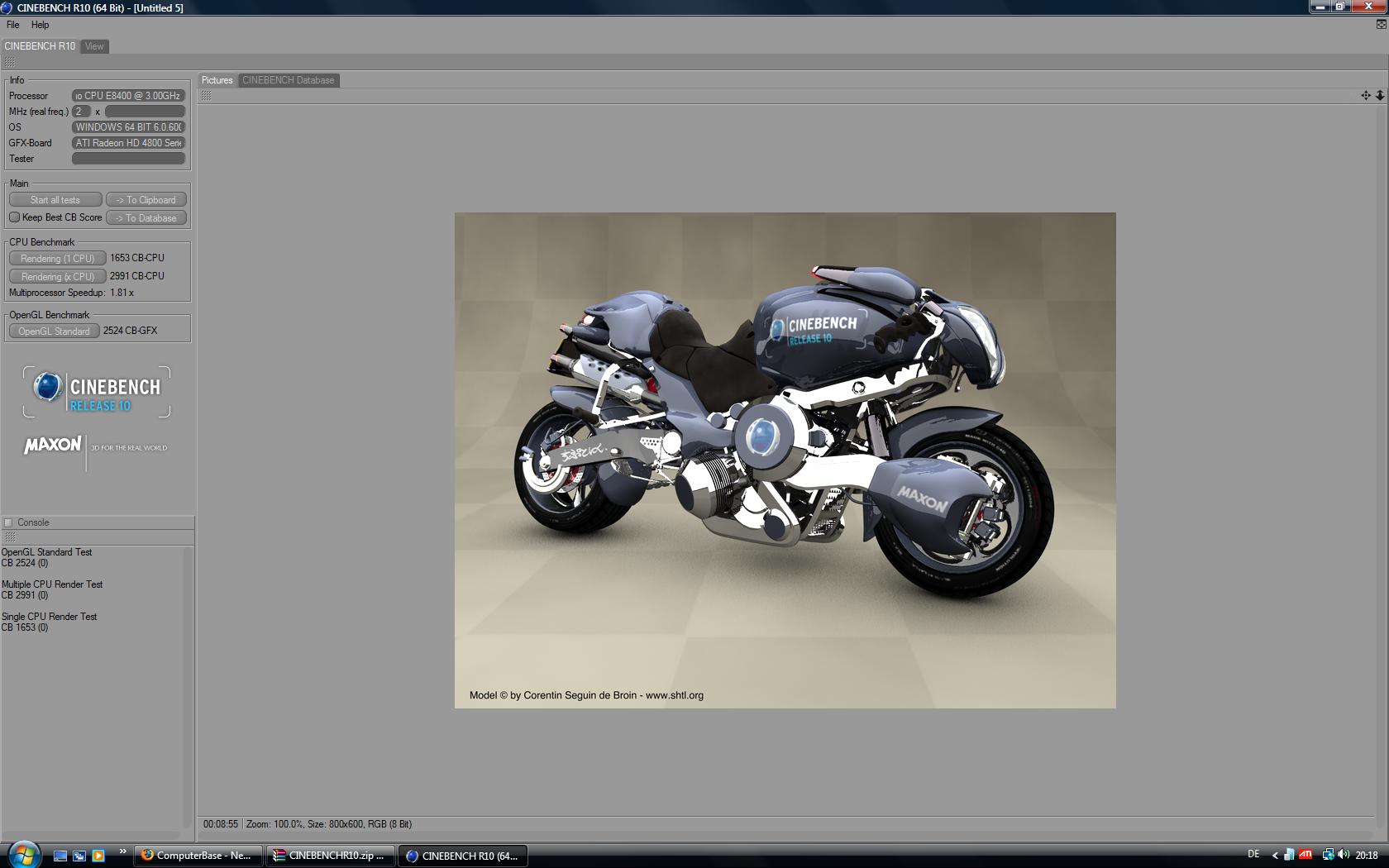This screenshot has width=1389, height=868.
Task: Click 'CB 2991 (0)' console line
Action: pos(25,595)
